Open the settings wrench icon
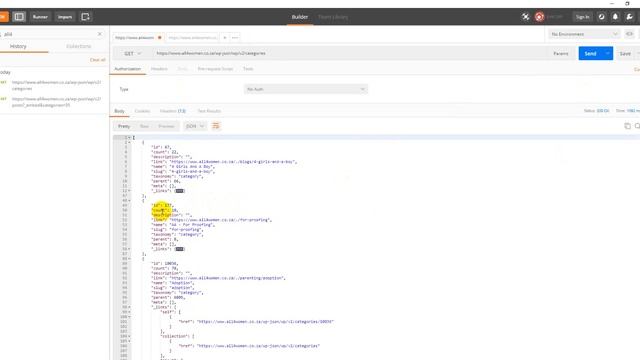Screen dimensions: 640x360 [629, 17]
